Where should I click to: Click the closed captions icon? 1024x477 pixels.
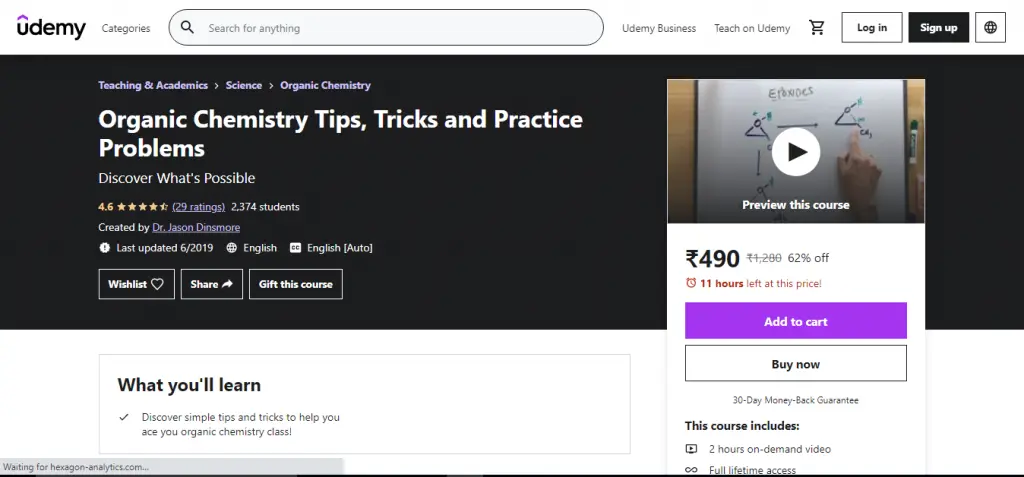(x=295, y=247)
